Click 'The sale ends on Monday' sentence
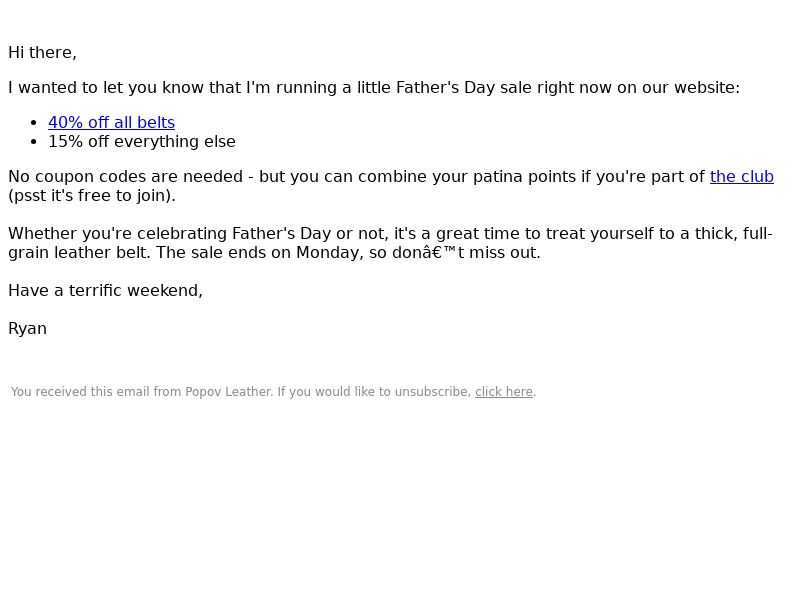 (x=348, y=253)
